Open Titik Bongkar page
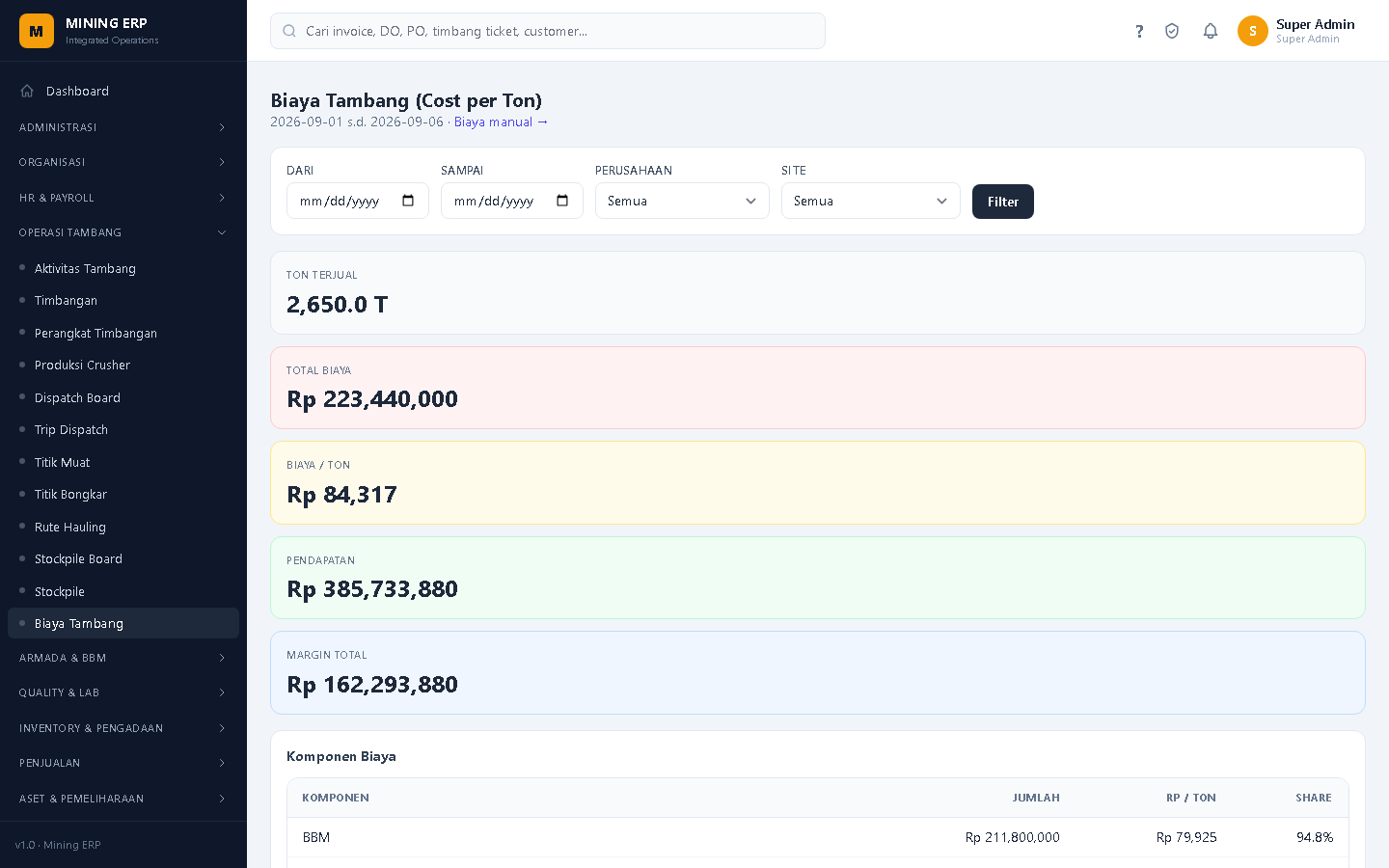1389x868 pixels. coord(123,495)
